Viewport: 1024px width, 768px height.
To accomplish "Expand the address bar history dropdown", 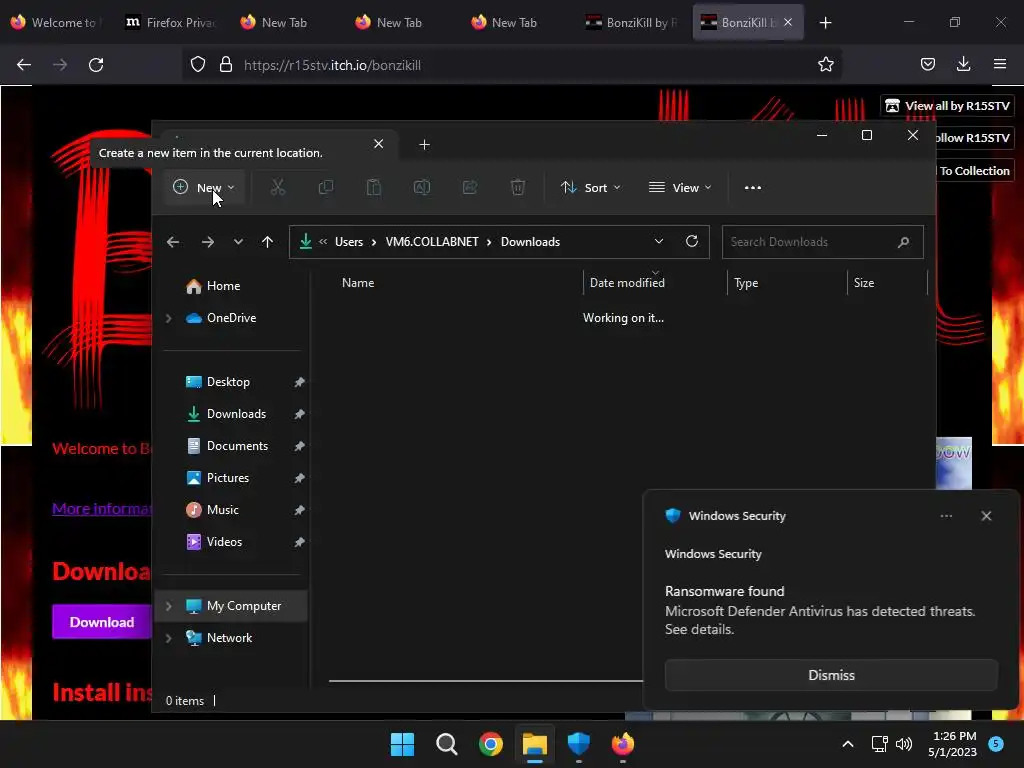I will tap(658, 242).
